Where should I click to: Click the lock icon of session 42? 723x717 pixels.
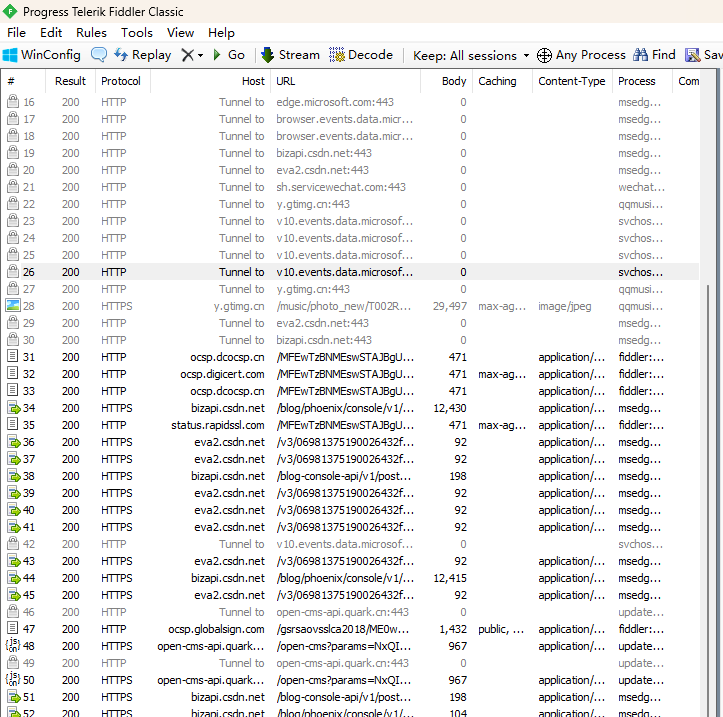(13, 543)
